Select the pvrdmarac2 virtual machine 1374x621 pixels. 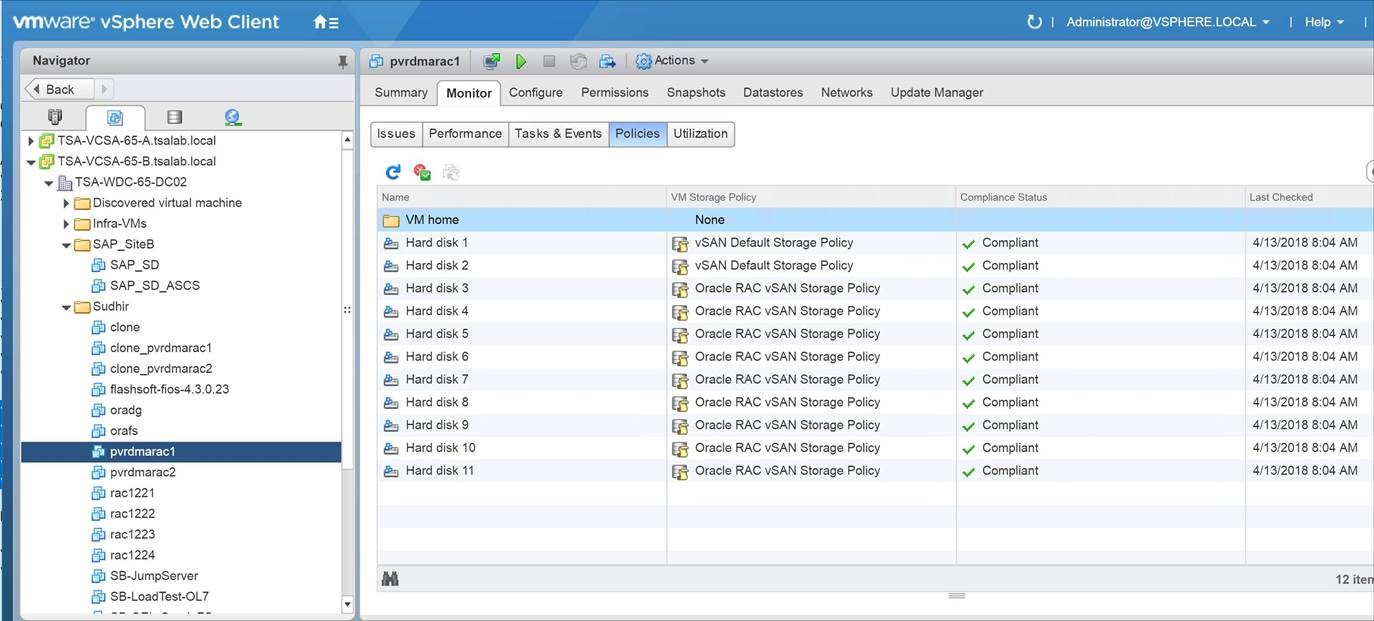pyautogui.click(x=142, y=472)
